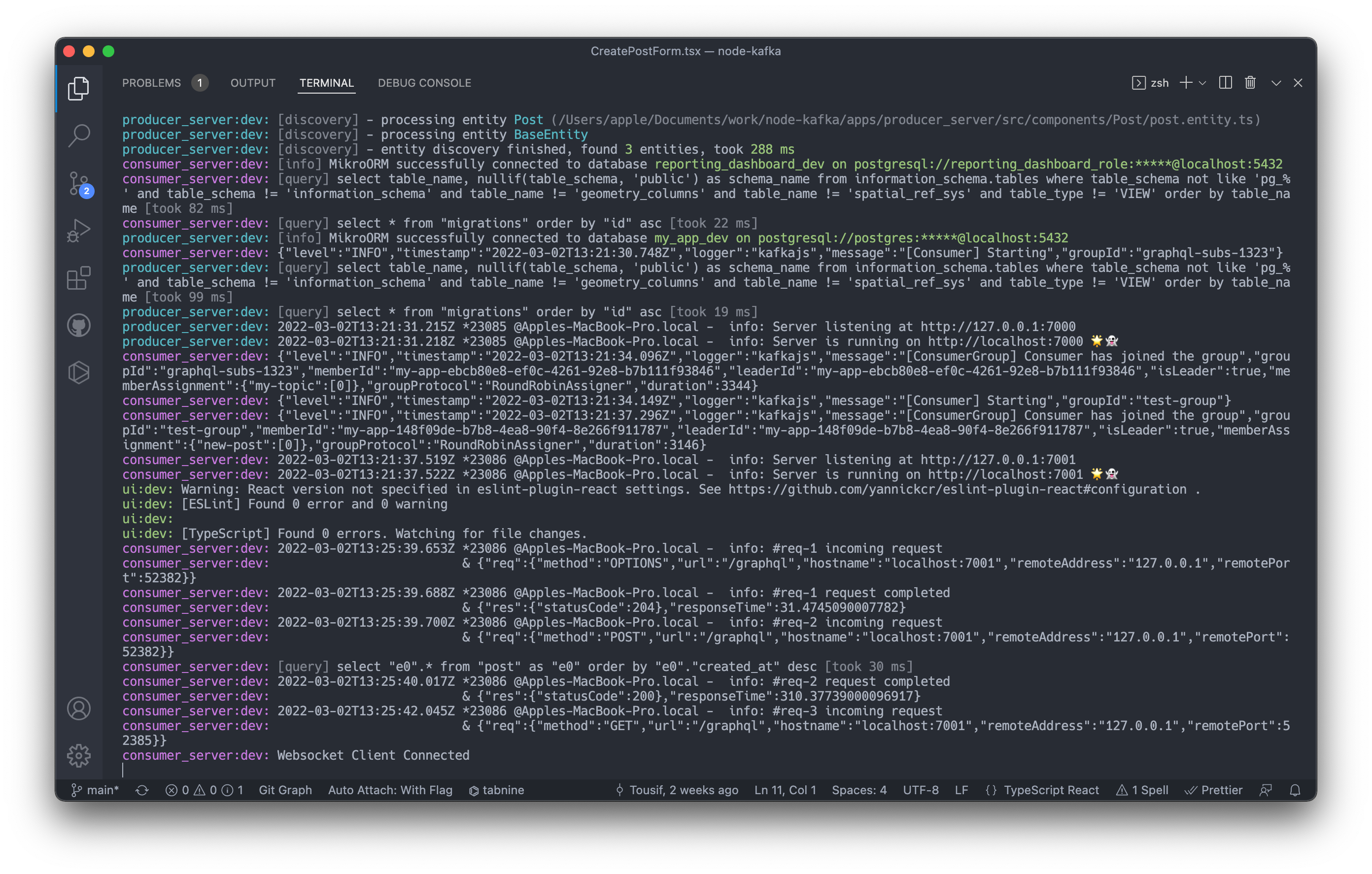Collapse the panel with chevron down
This screenshot has width=1372, height=874.
click(1276, 83)
